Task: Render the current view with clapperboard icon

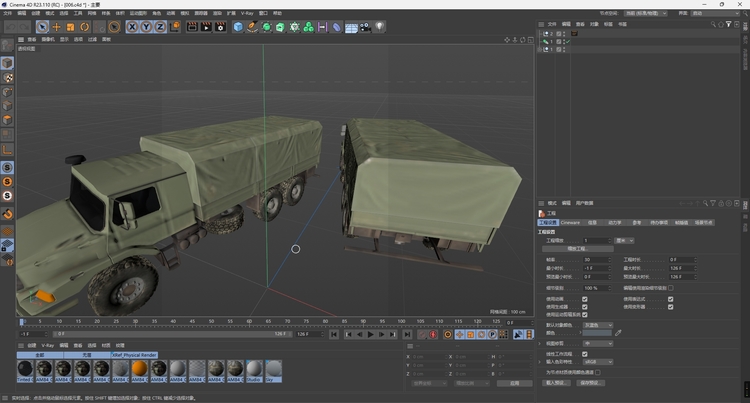Action: (192, 27)
